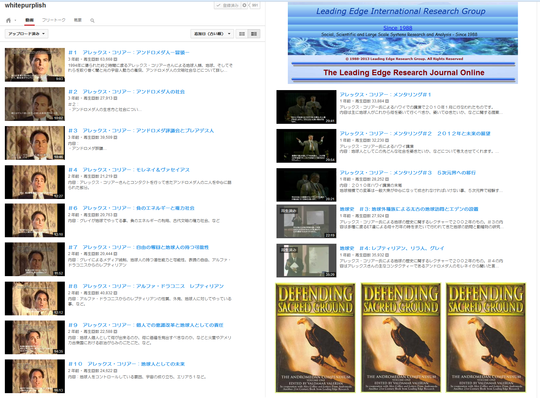
Task: Open the small dropdown arrow beside home icon
Action: tap(15, 21)
